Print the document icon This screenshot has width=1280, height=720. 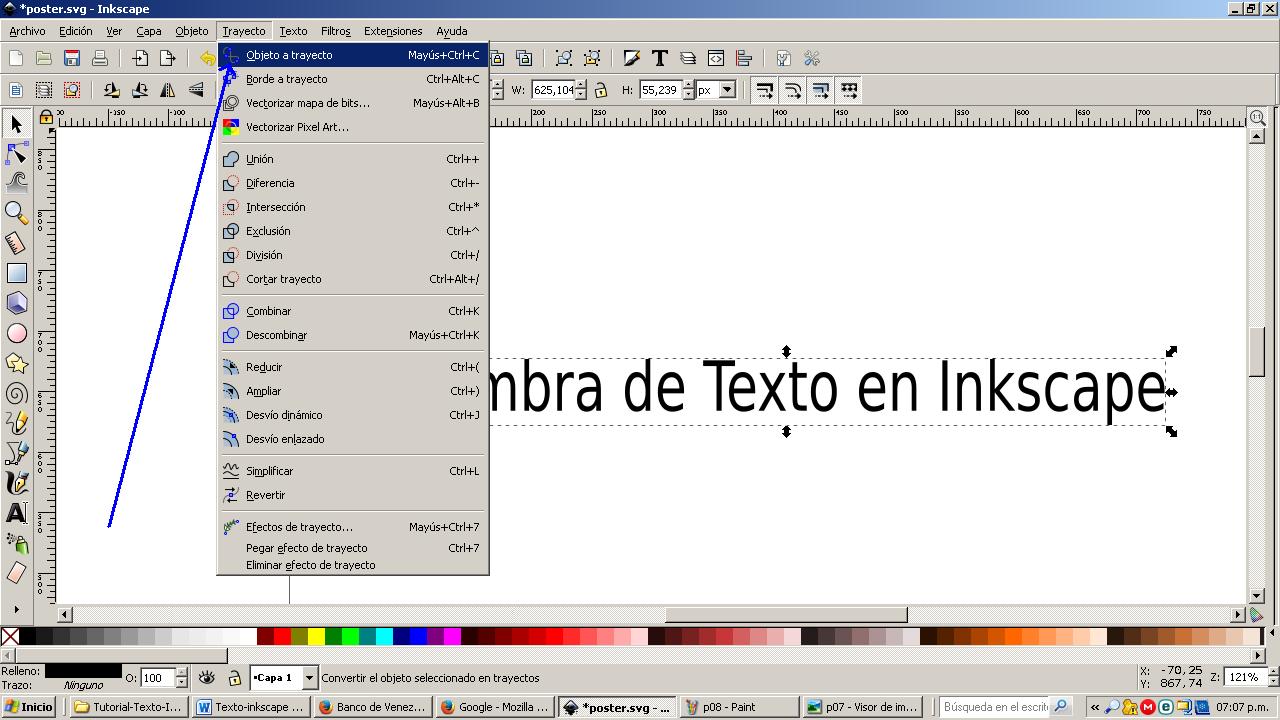100,59
